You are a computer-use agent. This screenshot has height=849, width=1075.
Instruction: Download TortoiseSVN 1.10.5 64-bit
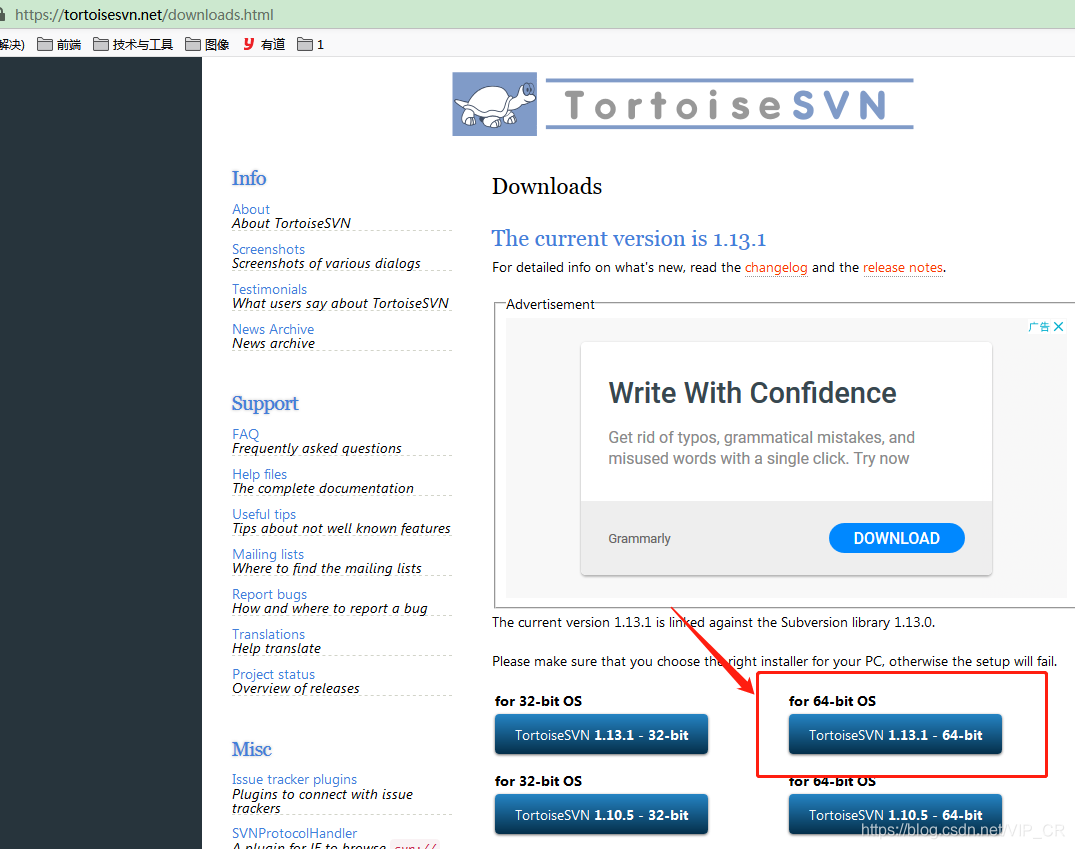click(895, 815)
